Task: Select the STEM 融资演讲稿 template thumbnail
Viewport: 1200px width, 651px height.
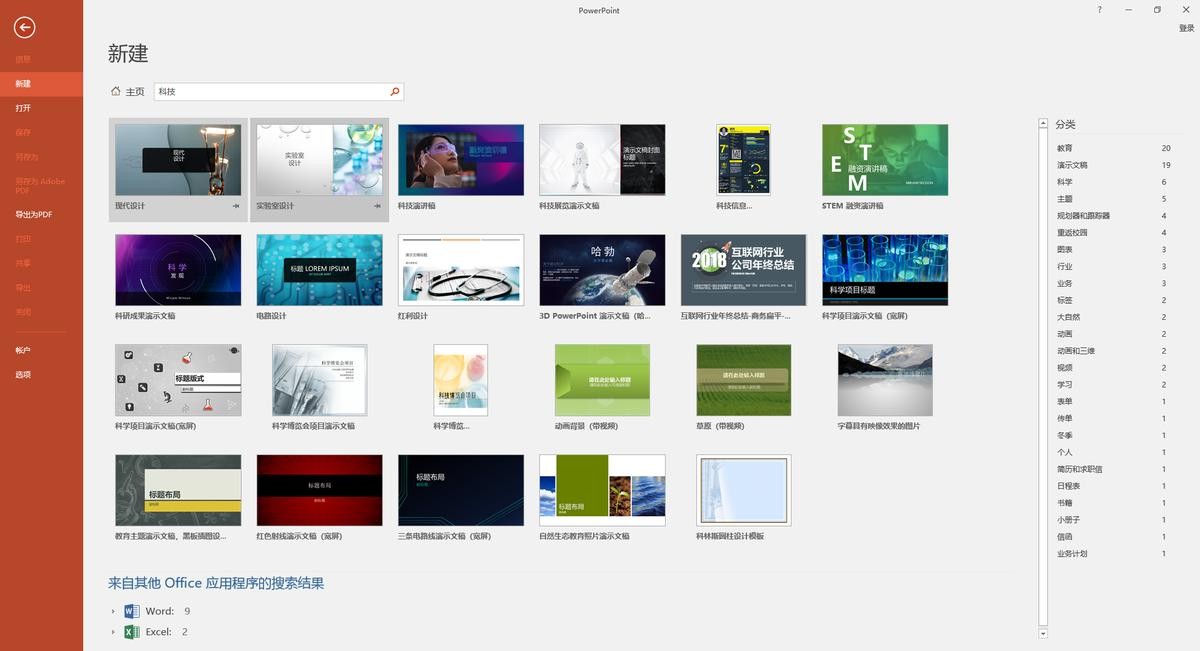Action: click(884, 160)
